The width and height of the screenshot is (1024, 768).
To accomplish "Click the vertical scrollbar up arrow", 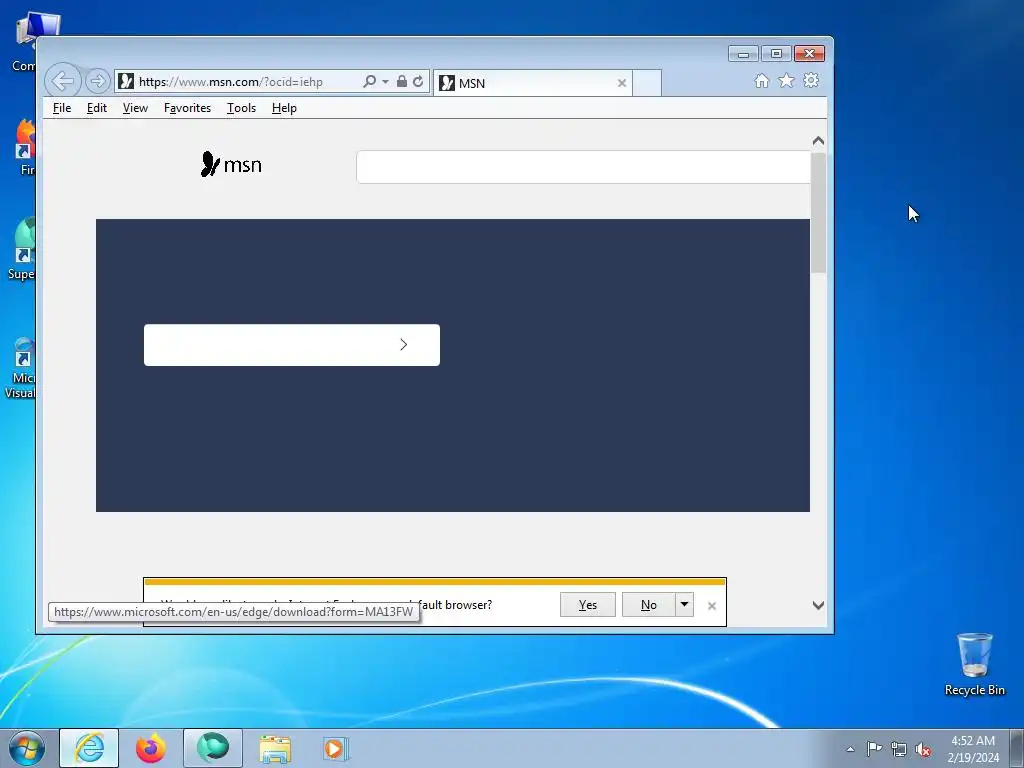I will pyautogui.click(x=818, y=141).
